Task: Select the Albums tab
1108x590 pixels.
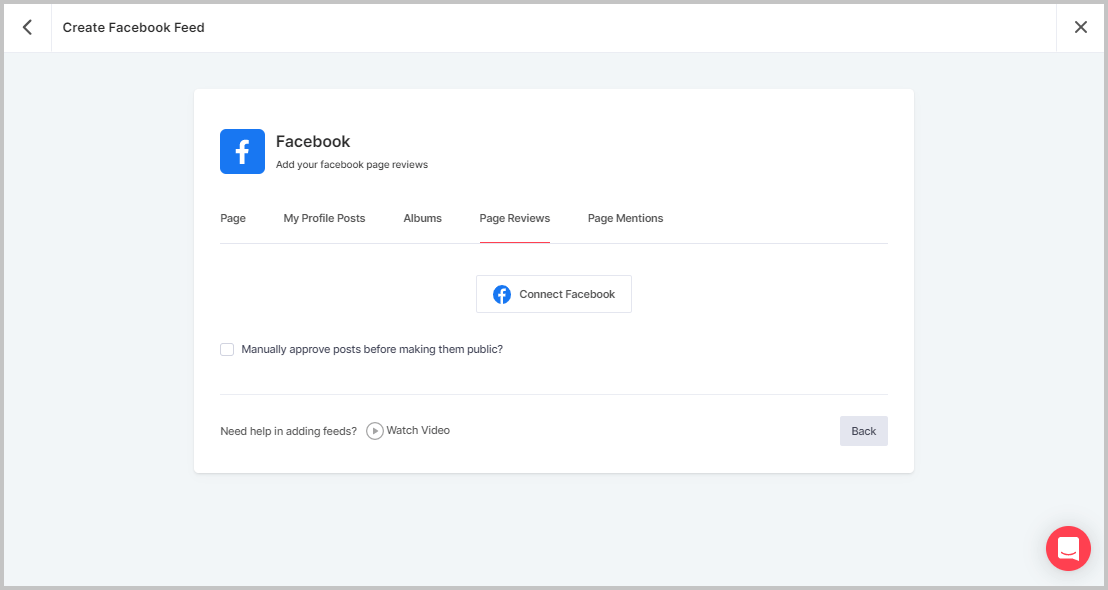Action: 422,218
